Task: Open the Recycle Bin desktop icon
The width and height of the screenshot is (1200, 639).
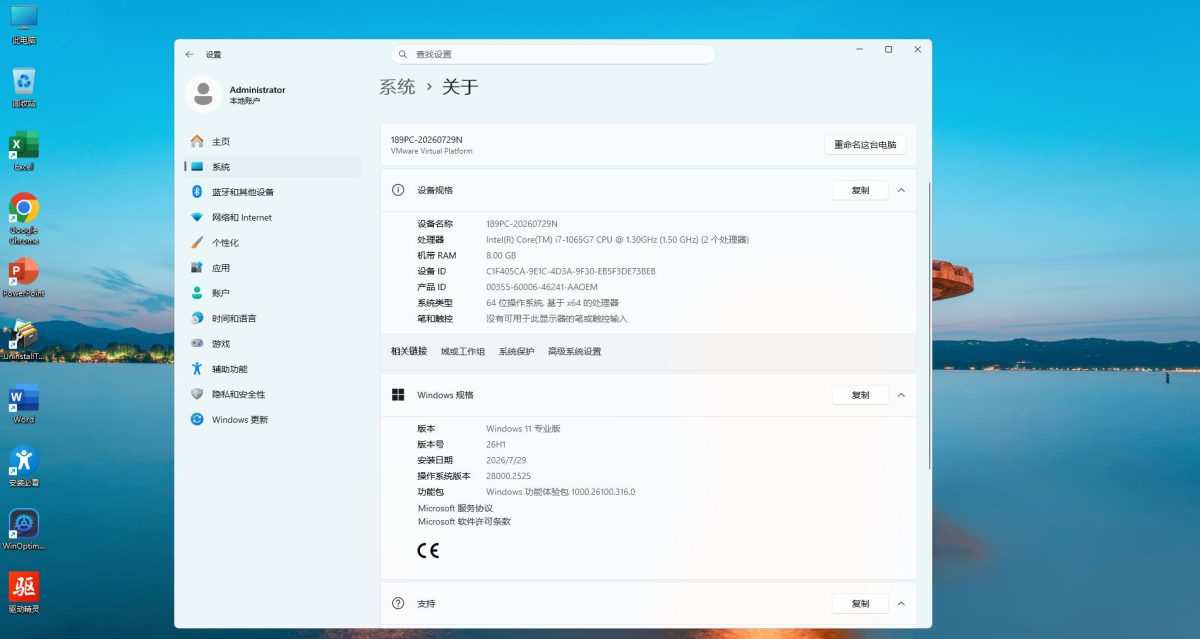Action: [x=24, y=87]
